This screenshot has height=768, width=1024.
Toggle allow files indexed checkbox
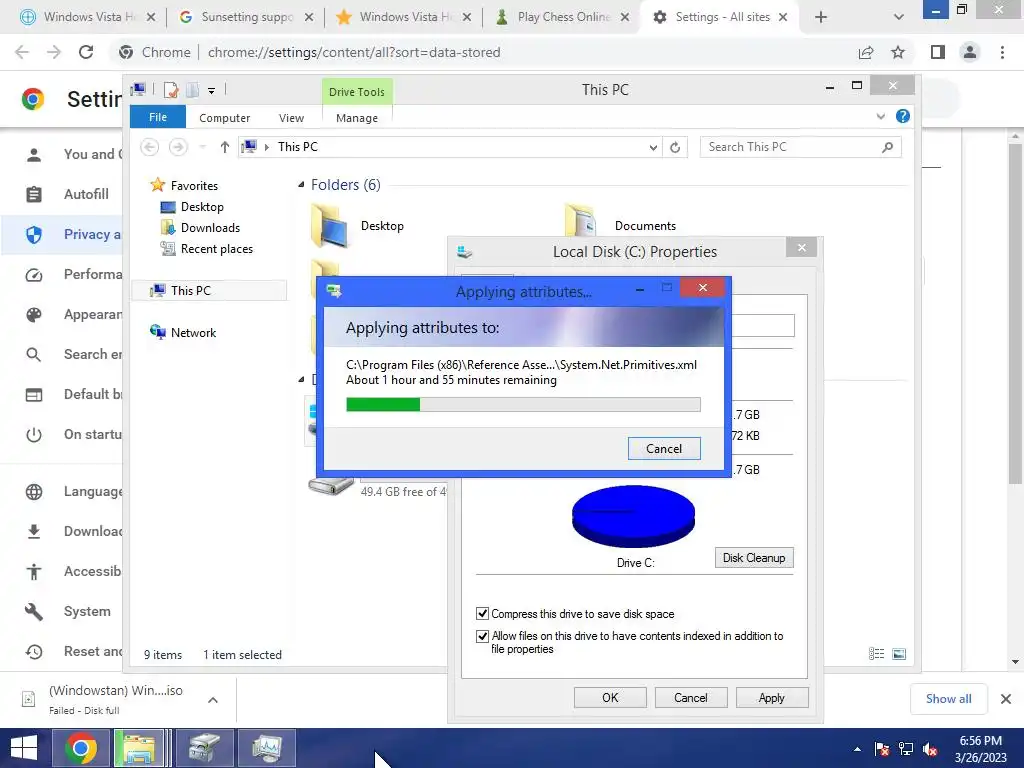coord(483,635)
